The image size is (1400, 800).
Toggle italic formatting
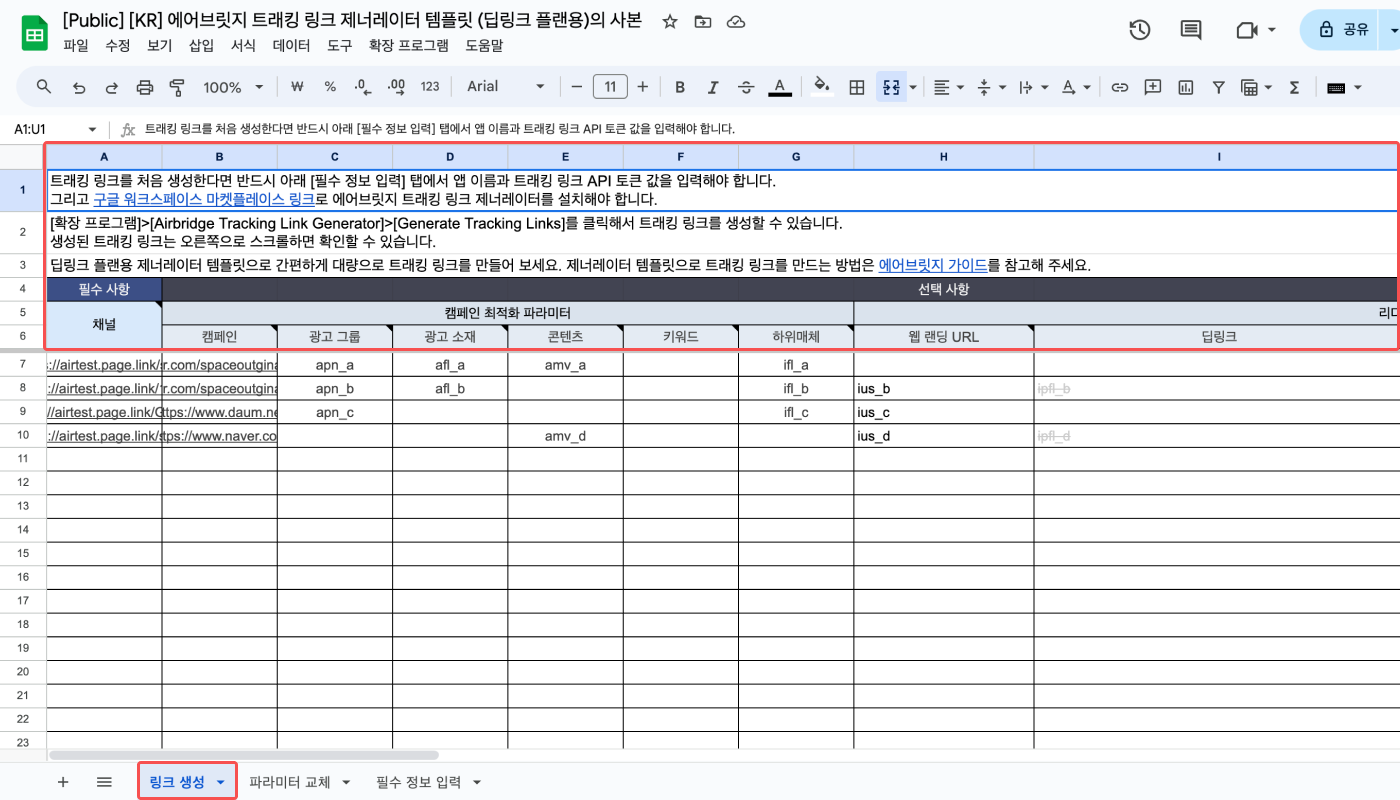[x=713, y=87]
